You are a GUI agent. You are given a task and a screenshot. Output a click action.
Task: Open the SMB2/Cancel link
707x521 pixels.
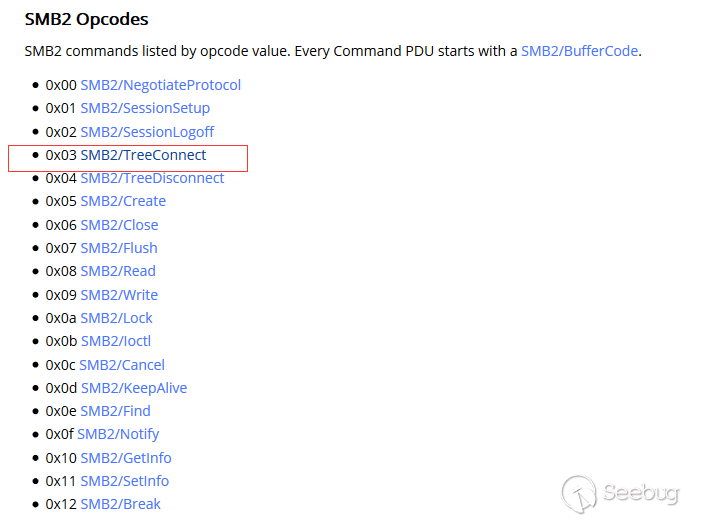tap(122, 365)
